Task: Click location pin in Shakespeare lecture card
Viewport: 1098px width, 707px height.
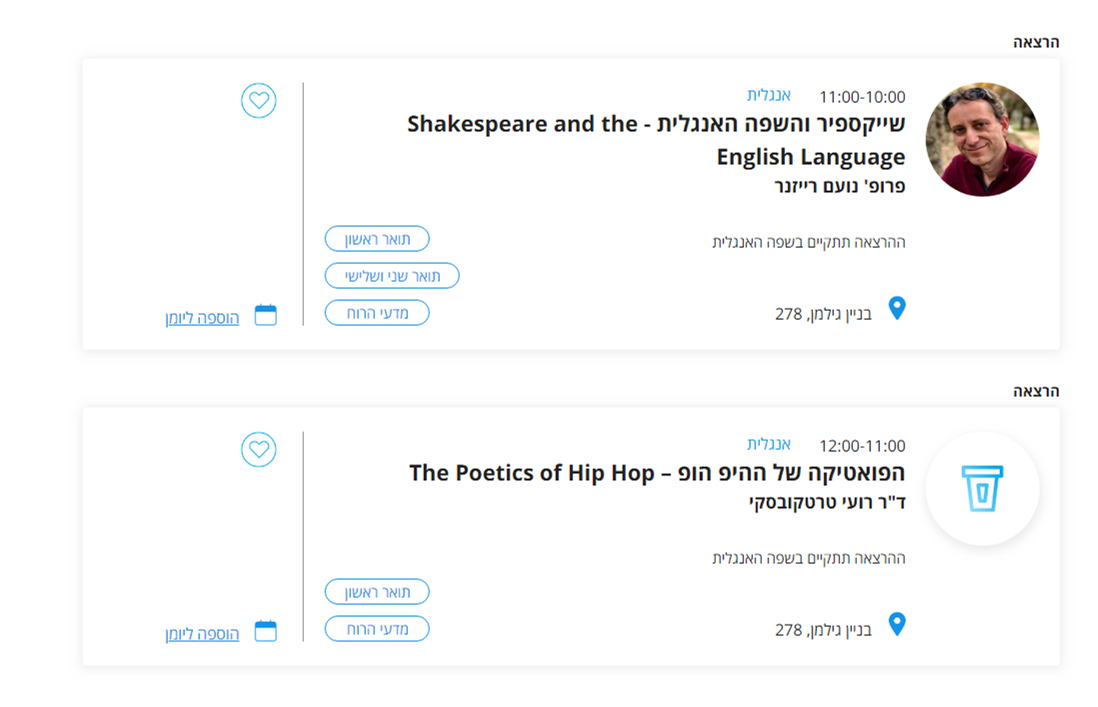Action: point(897,308)
